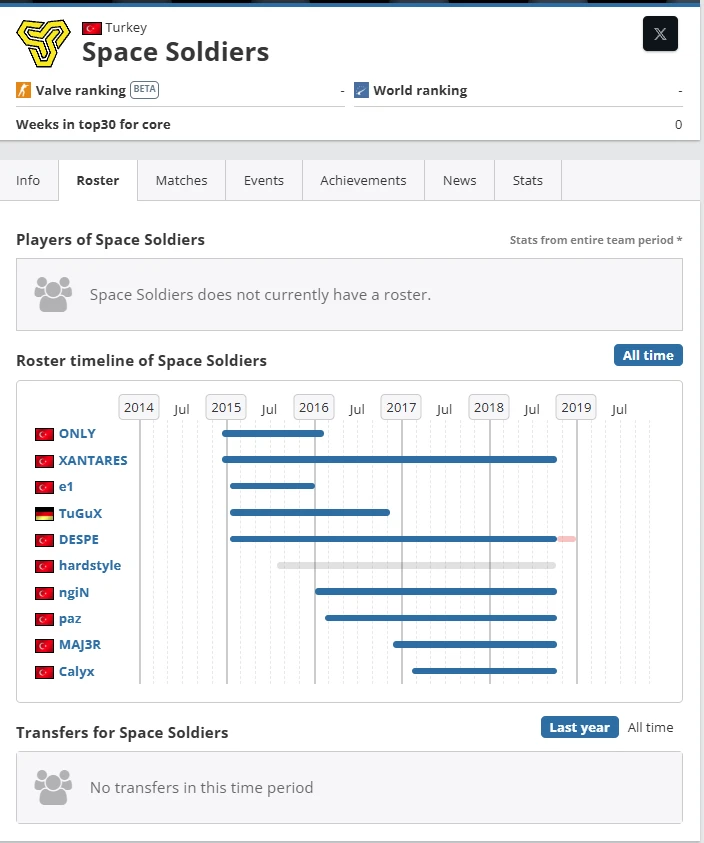
Task: Click XANTARES blue timeline bar
Action: click(x=389, y=460)
